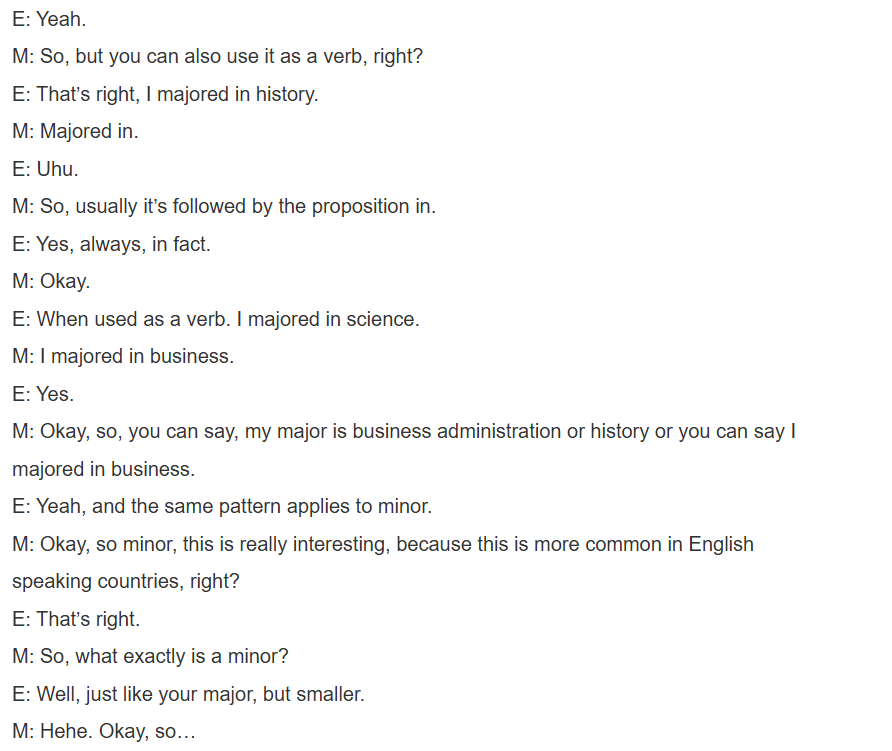892x751 pixels.
Task: Click the line mentioning "business administration or history"
Action: point(404,432)
